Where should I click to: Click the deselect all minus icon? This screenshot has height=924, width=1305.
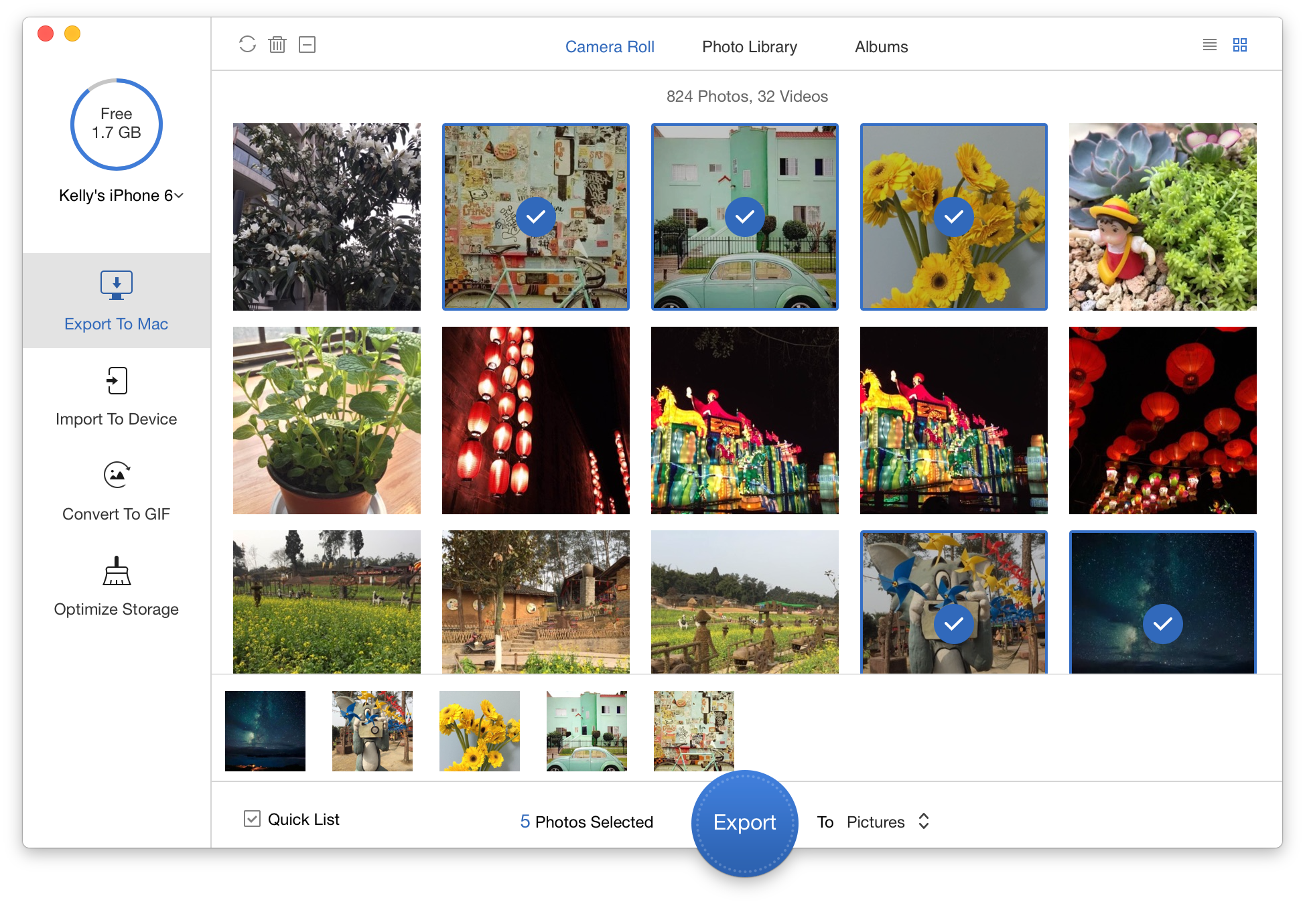click(x=307, y=45)
